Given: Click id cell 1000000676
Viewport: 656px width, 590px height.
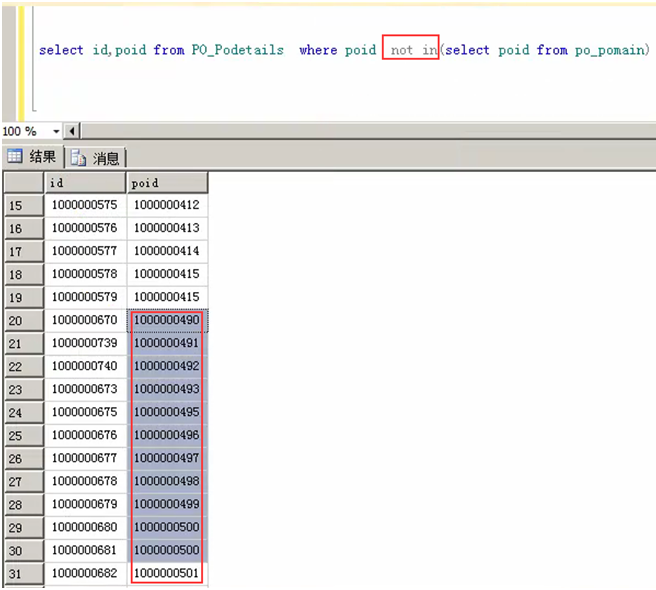Looking at the screenshot, I should pos(85,435).
